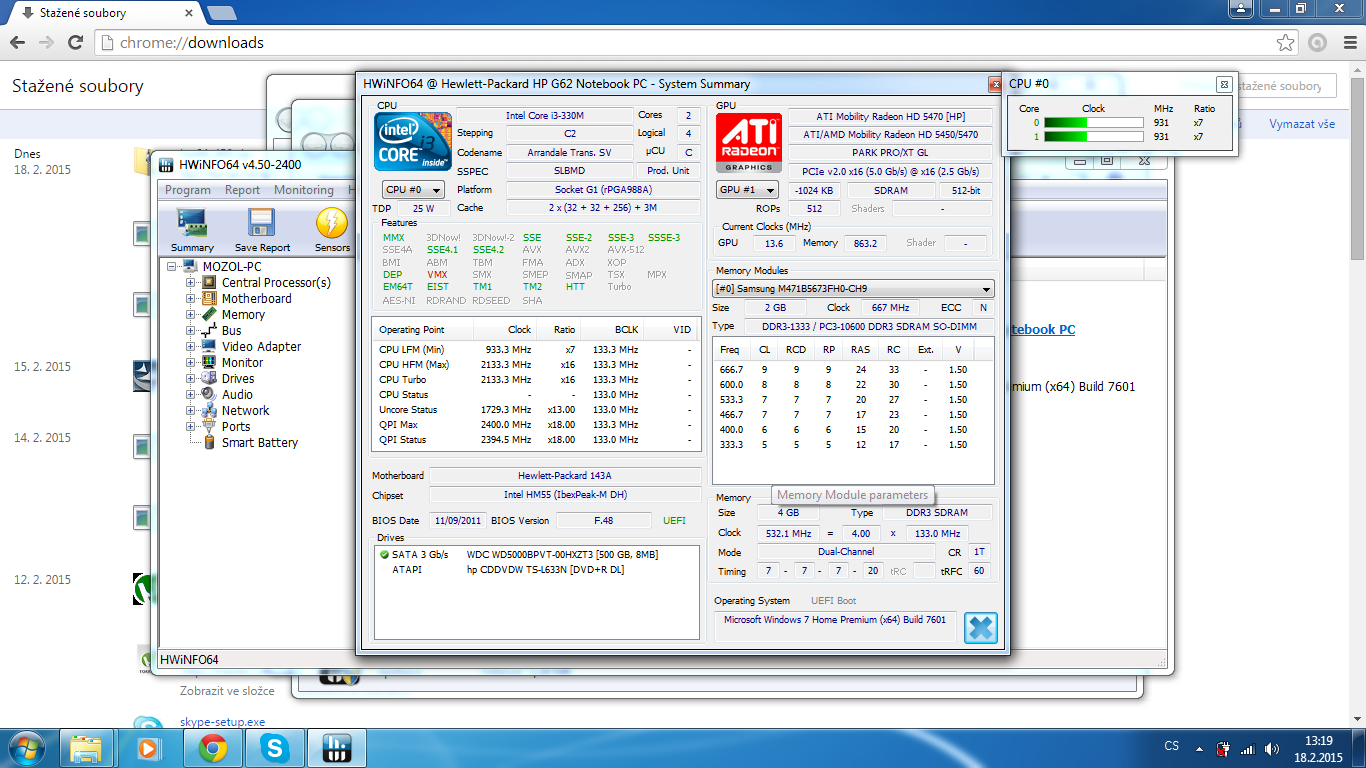Select the Network tree node
This screenshot has width=1366, height=768.
point(245,411)
